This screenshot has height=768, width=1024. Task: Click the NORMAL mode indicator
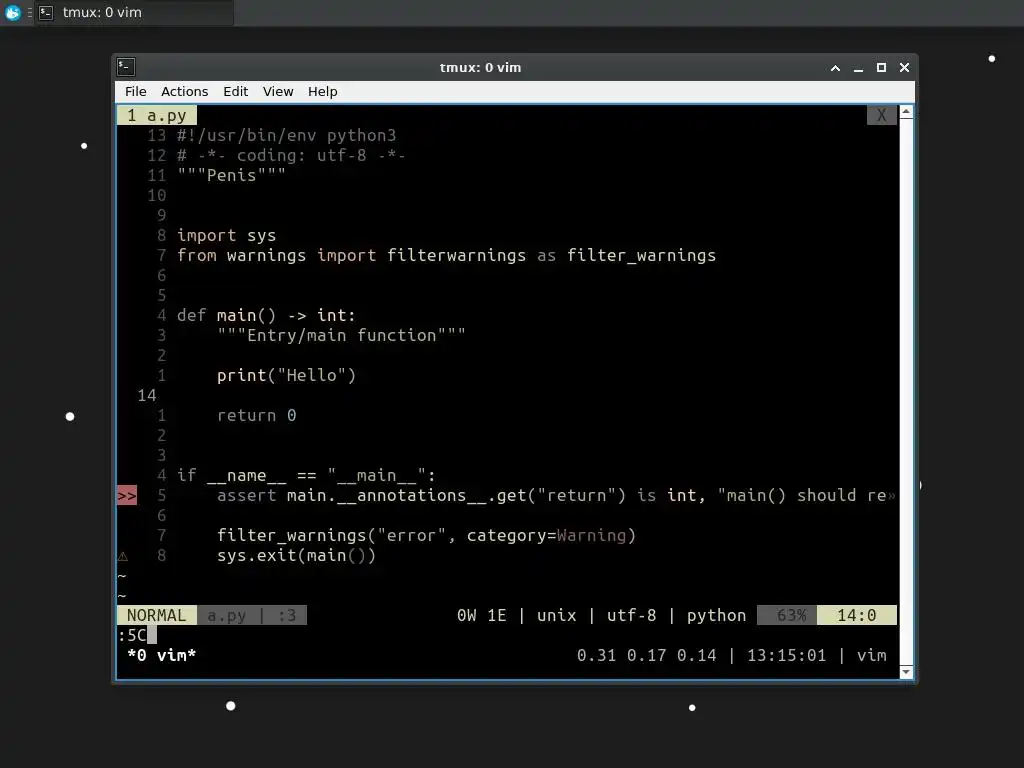click(x=157, y=615)
